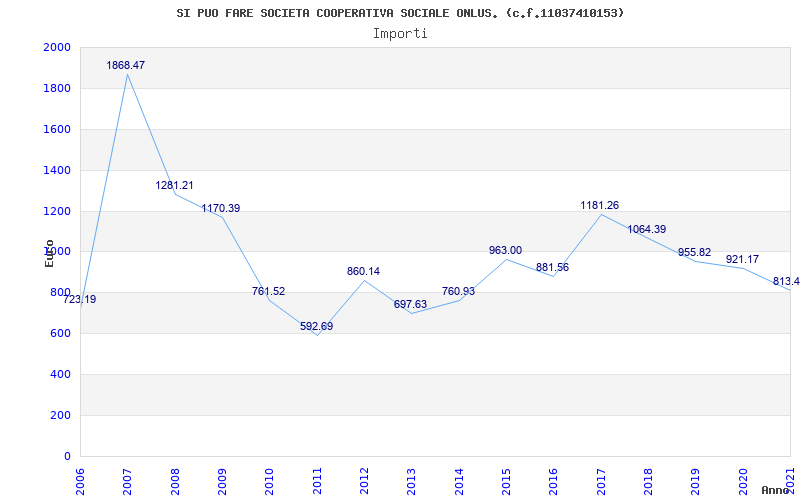Click the 955.82 data label
This screenshot has width=800, height=500.
[694, 253]
